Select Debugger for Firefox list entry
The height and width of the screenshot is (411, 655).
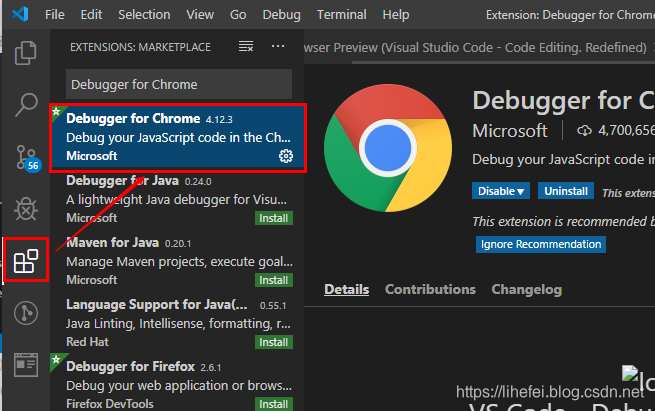pyautogui.click(x=178, y=383)
